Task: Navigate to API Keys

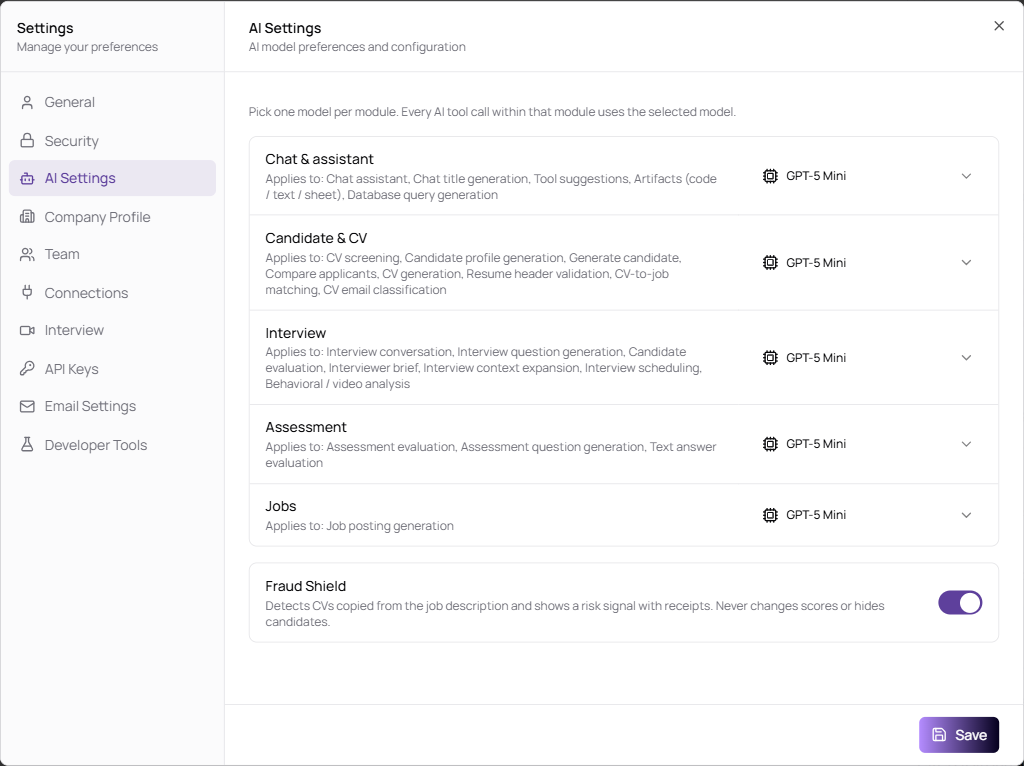Action: pos(112,368)
